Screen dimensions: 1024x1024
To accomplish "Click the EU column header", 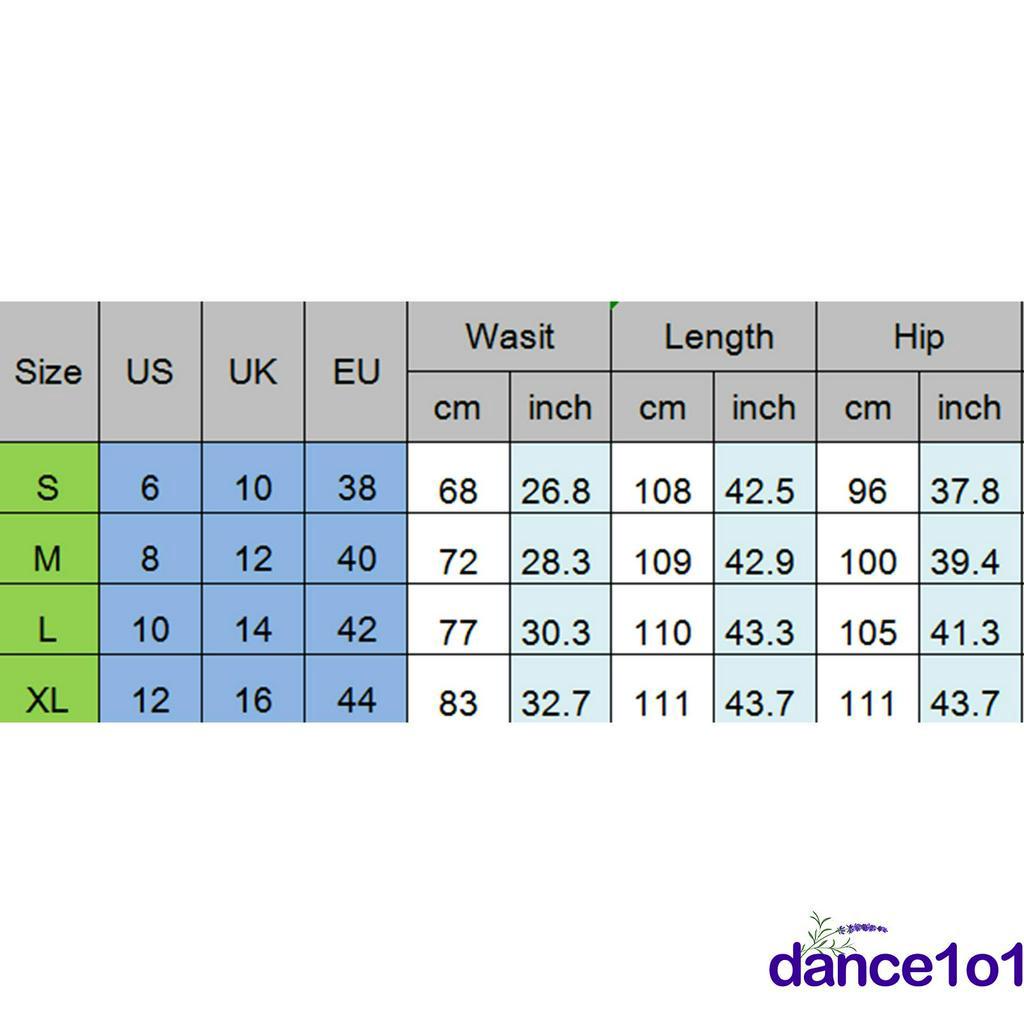I will (x=356, y=372).
